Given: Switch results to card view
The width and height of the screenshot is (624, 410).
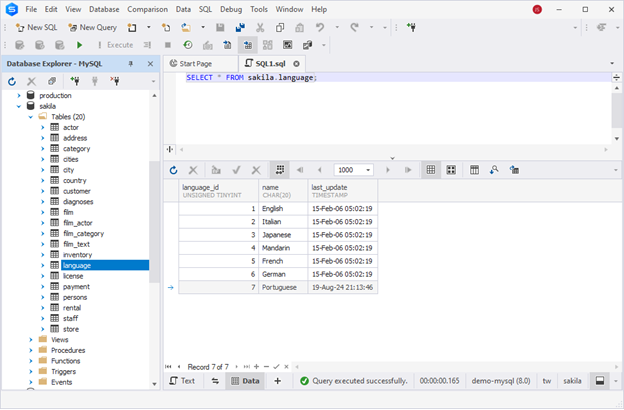Looking at the screenshot, I should click(x=451, y=170).
